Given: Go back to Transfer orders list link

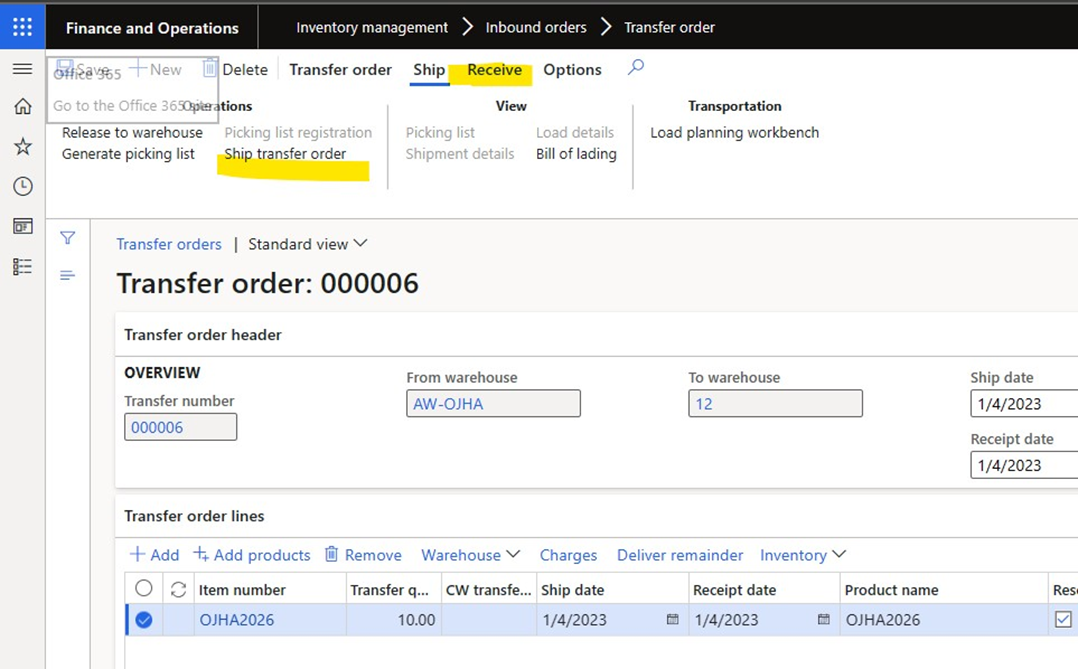Looking at the screenshot, I should click(169, 244).
